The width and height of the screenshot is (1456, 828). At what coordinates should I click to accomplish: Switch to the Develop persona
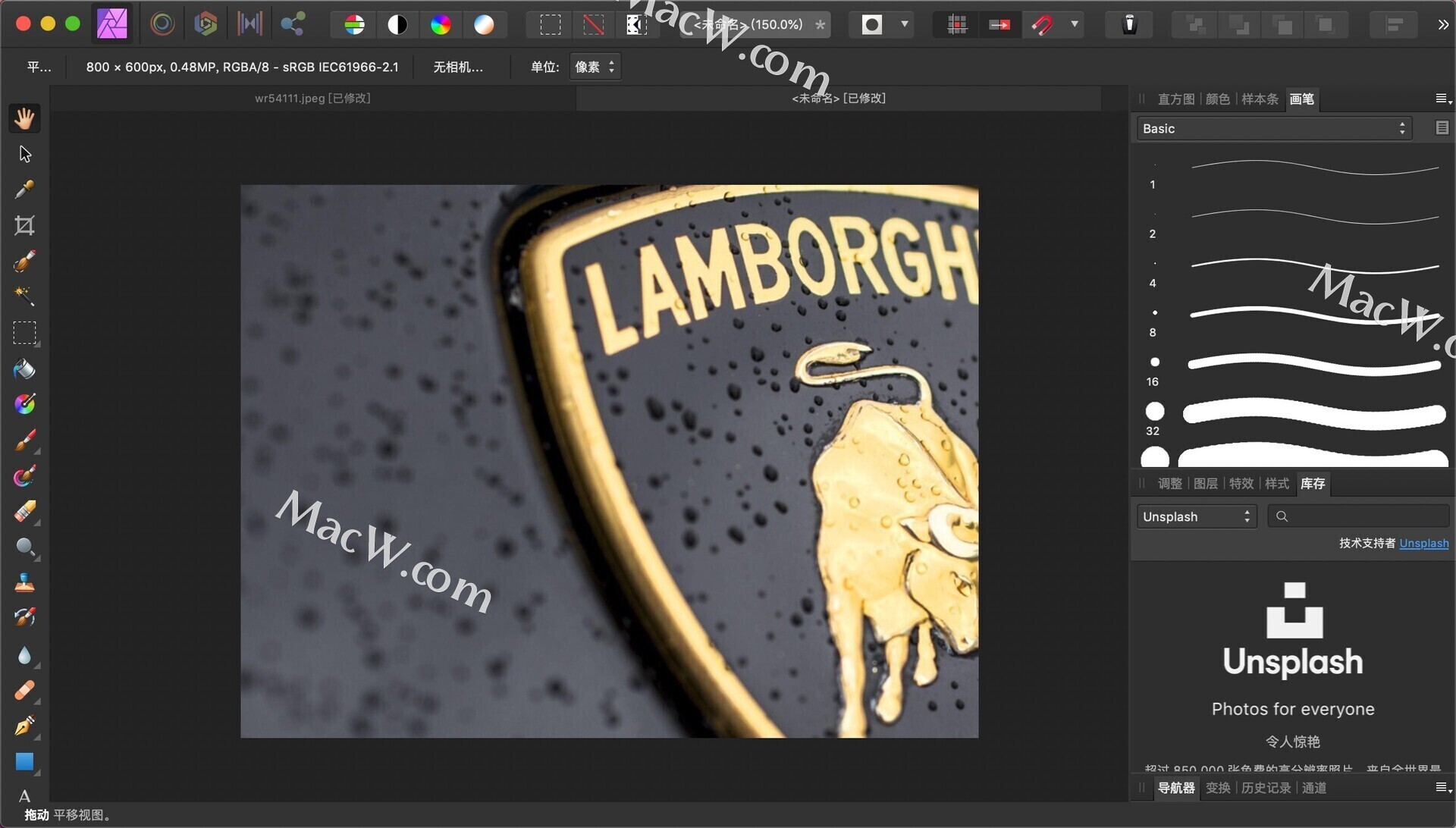(x=205, y=24)
